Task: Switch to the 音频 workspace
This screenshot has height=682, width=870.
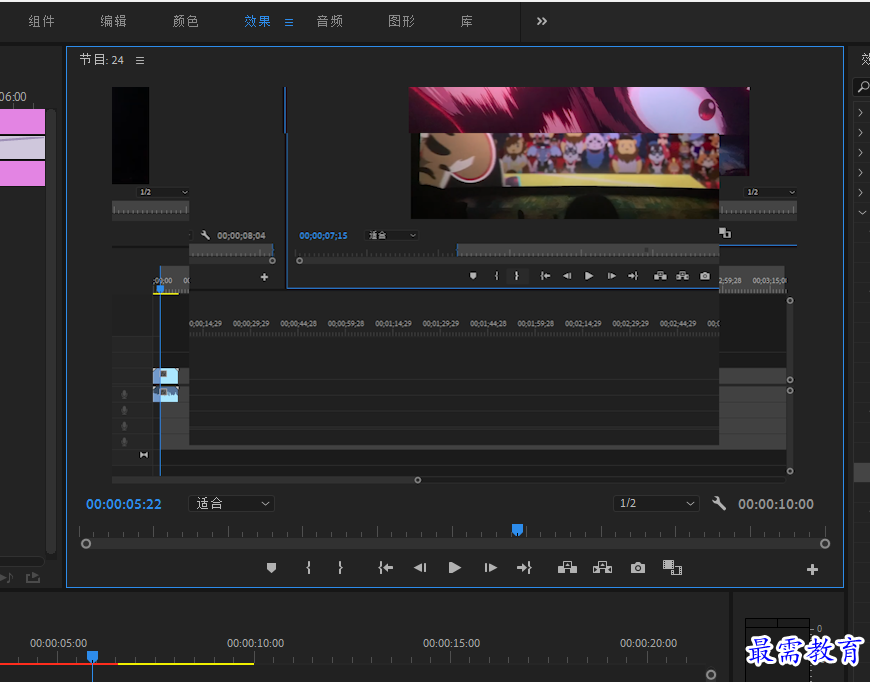Action: (330, 21)
